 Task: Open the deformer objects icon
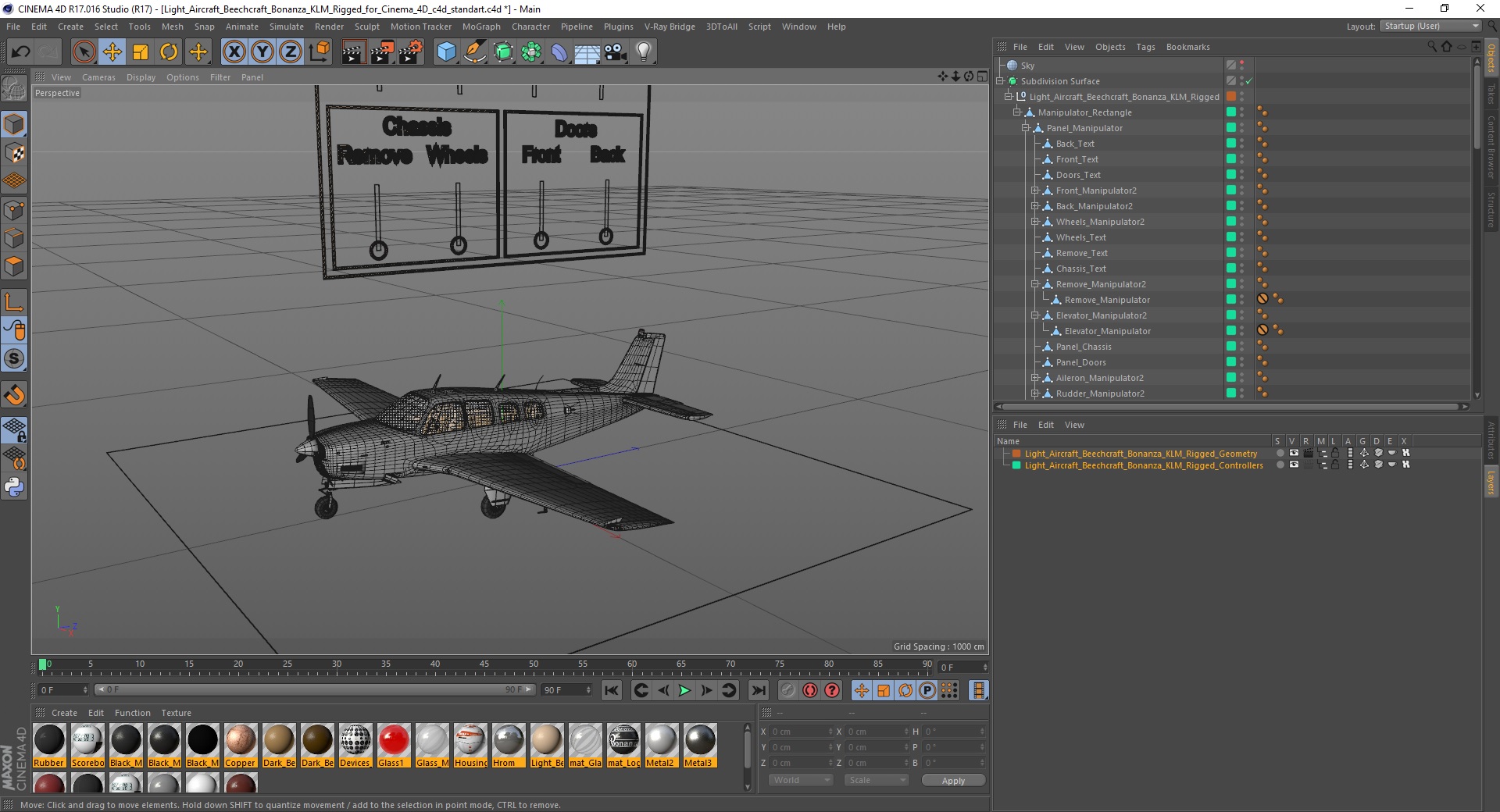pyautogui.click(x=559, y=52)
